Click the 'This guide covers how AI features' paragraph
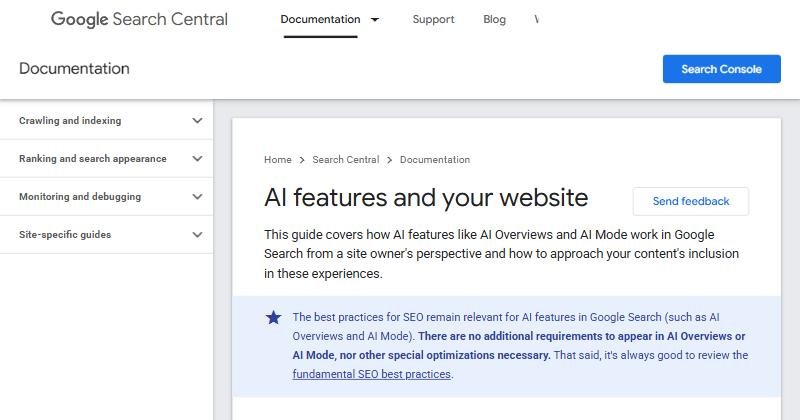Image resolution: width=800 pixels, height=420 pixels. [502, 254]
